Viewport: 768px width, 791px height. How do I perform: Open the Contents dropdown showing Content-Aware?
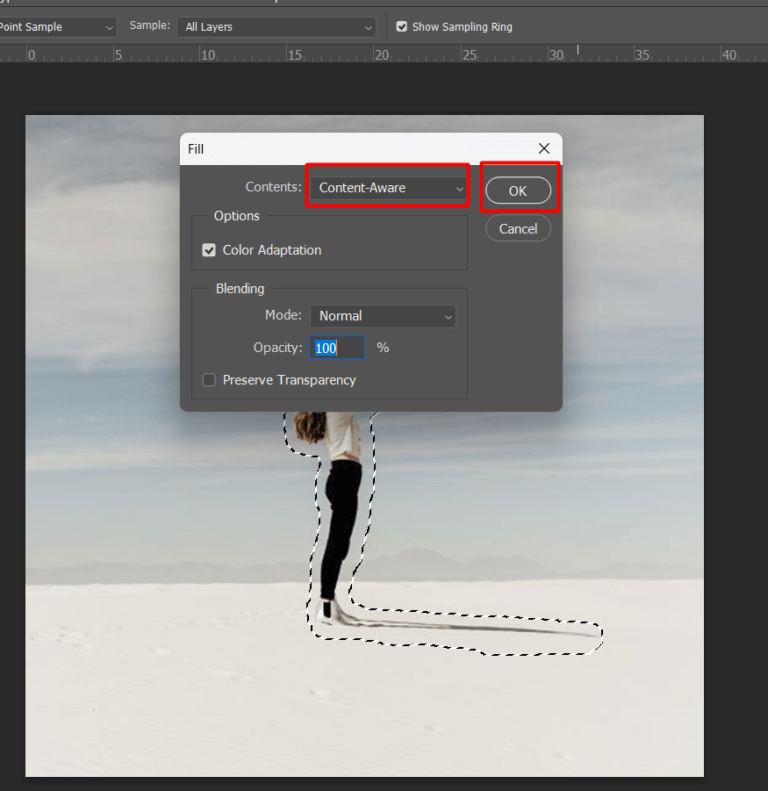click(x=388, y=188)
